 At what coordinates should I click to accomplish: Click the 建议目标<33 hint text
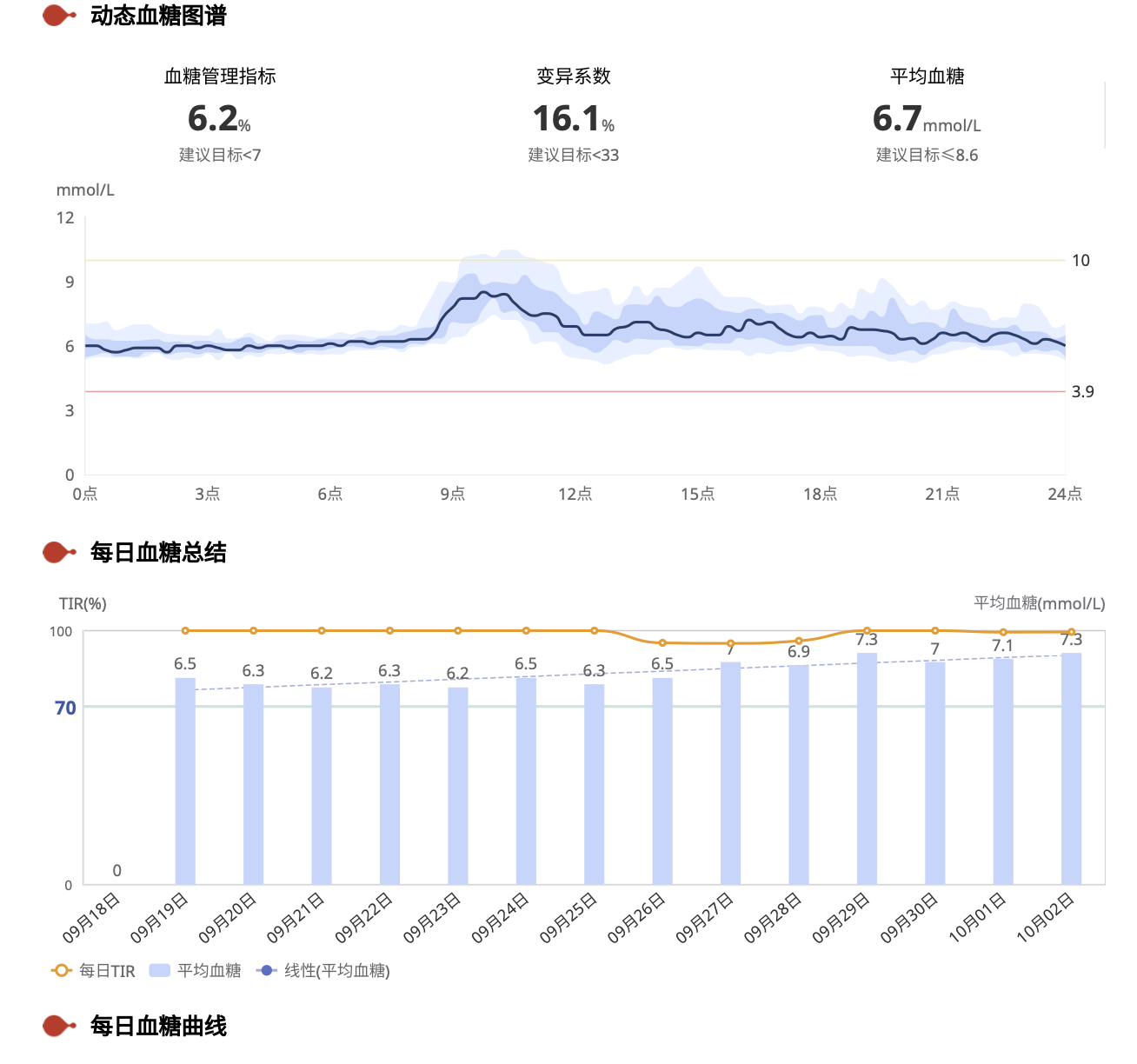[574, 155]
